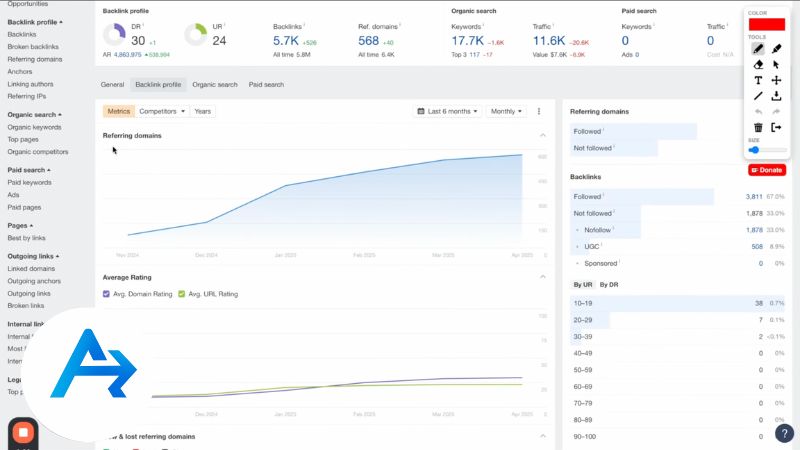The height and width of the screenshot is (450, 800).
Task: Switch to the Backlink profile tab
Action: pyautogui.click(x=158, y=85)
